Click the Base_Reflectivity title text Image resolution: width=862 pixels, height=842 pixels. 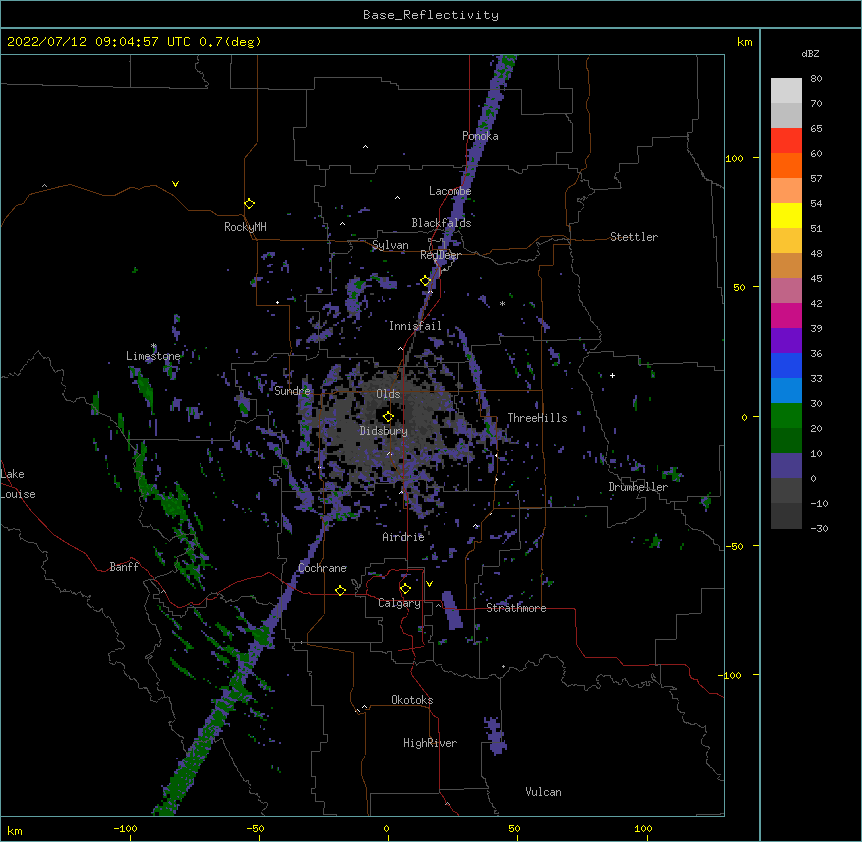431,15
